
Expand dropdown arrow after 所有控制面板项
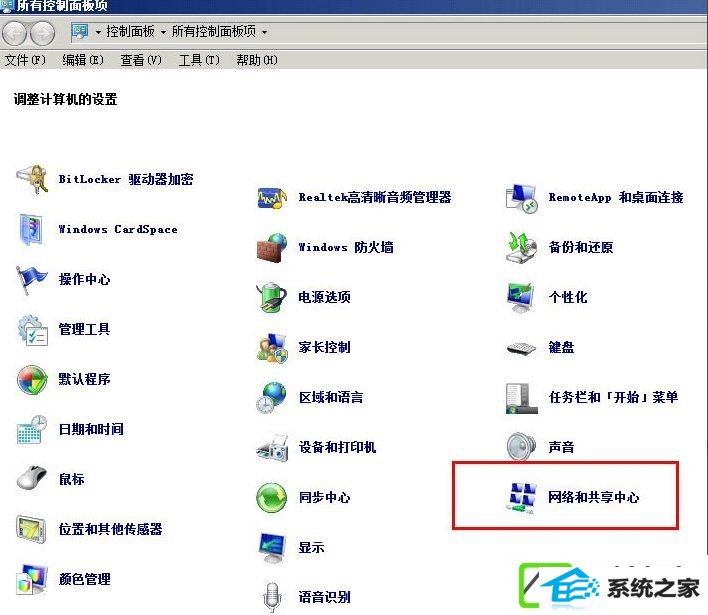[x=264, y=32]
